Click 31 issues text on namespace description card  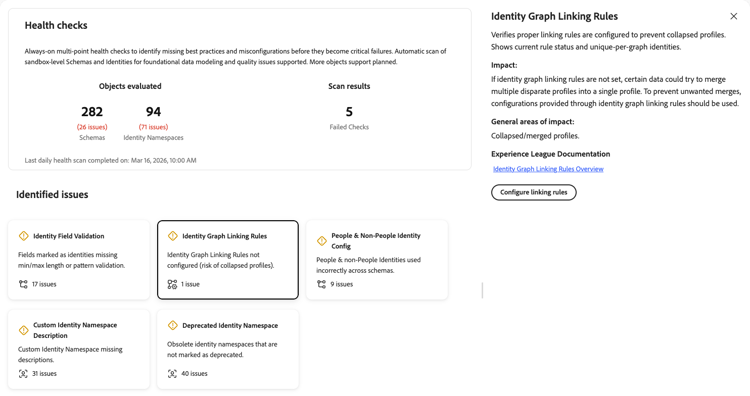pos(44,374)
